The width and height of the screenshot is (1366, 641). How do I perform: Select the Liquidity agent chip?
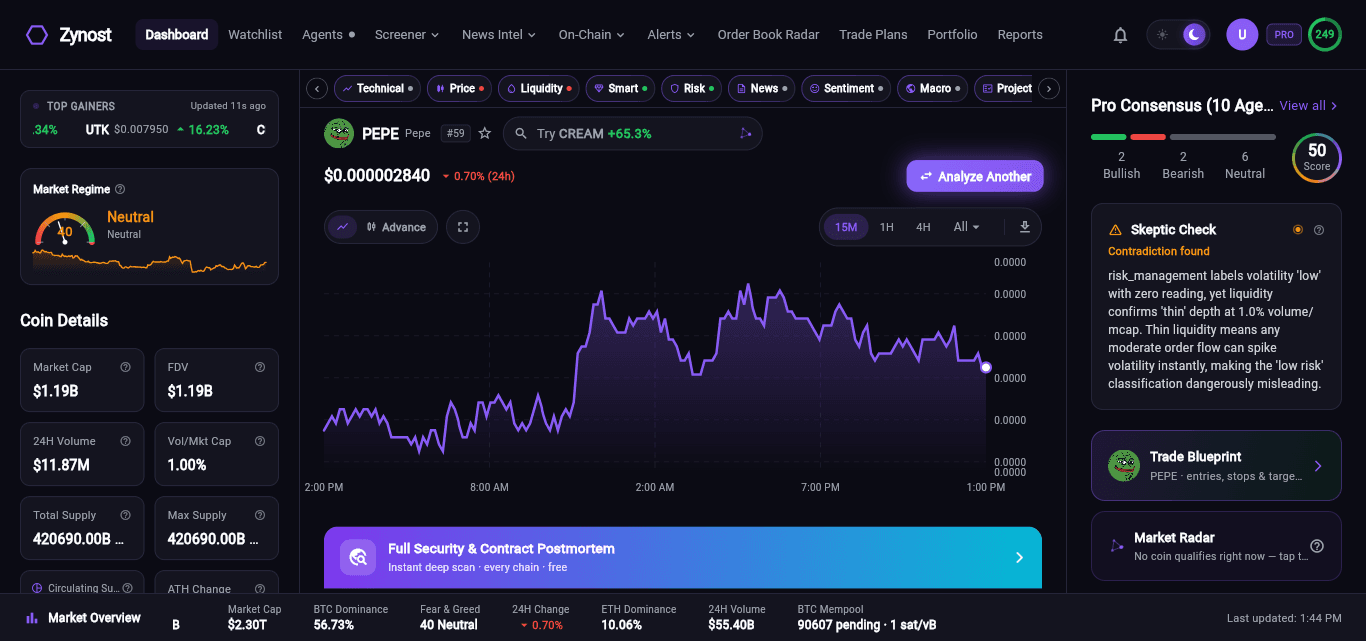click(x=539, y=89)
